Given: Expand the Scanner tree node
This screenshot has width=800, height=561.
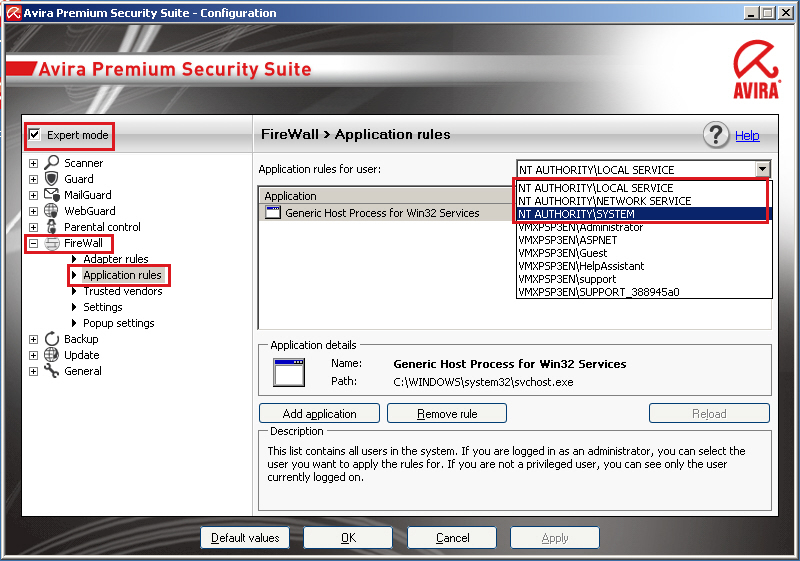Looking at the screenshot, I should pos(33,163).
